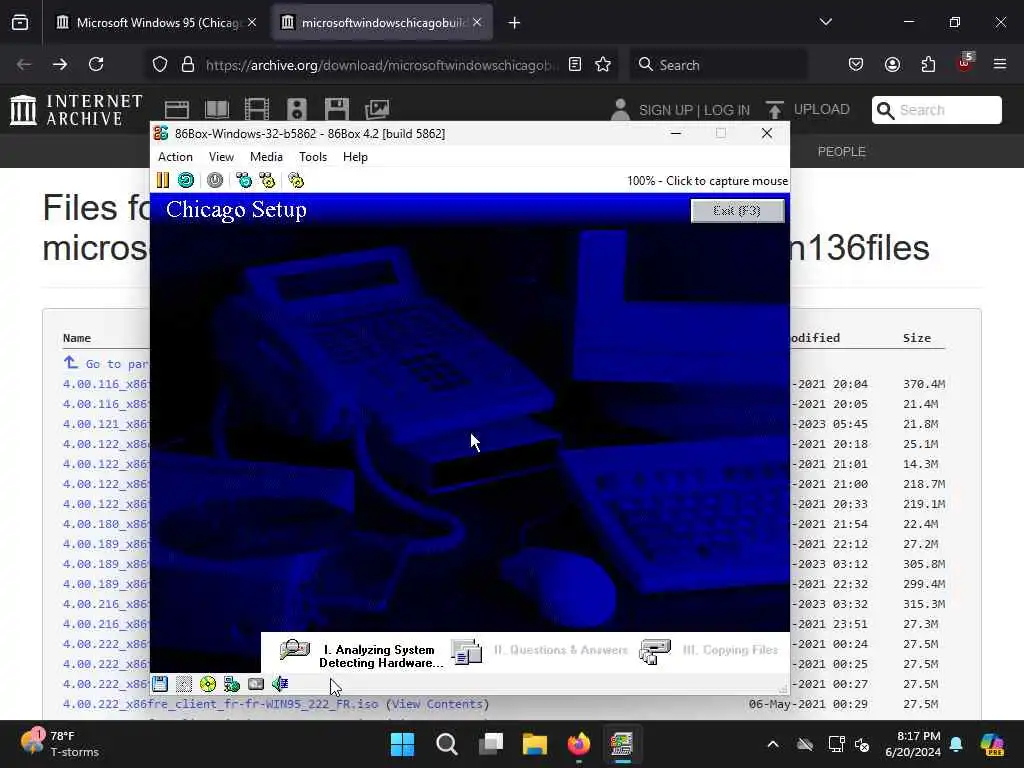Click the network status bar icon in 86Box
Screen dimensions: 1024x768
coord(232,684)
